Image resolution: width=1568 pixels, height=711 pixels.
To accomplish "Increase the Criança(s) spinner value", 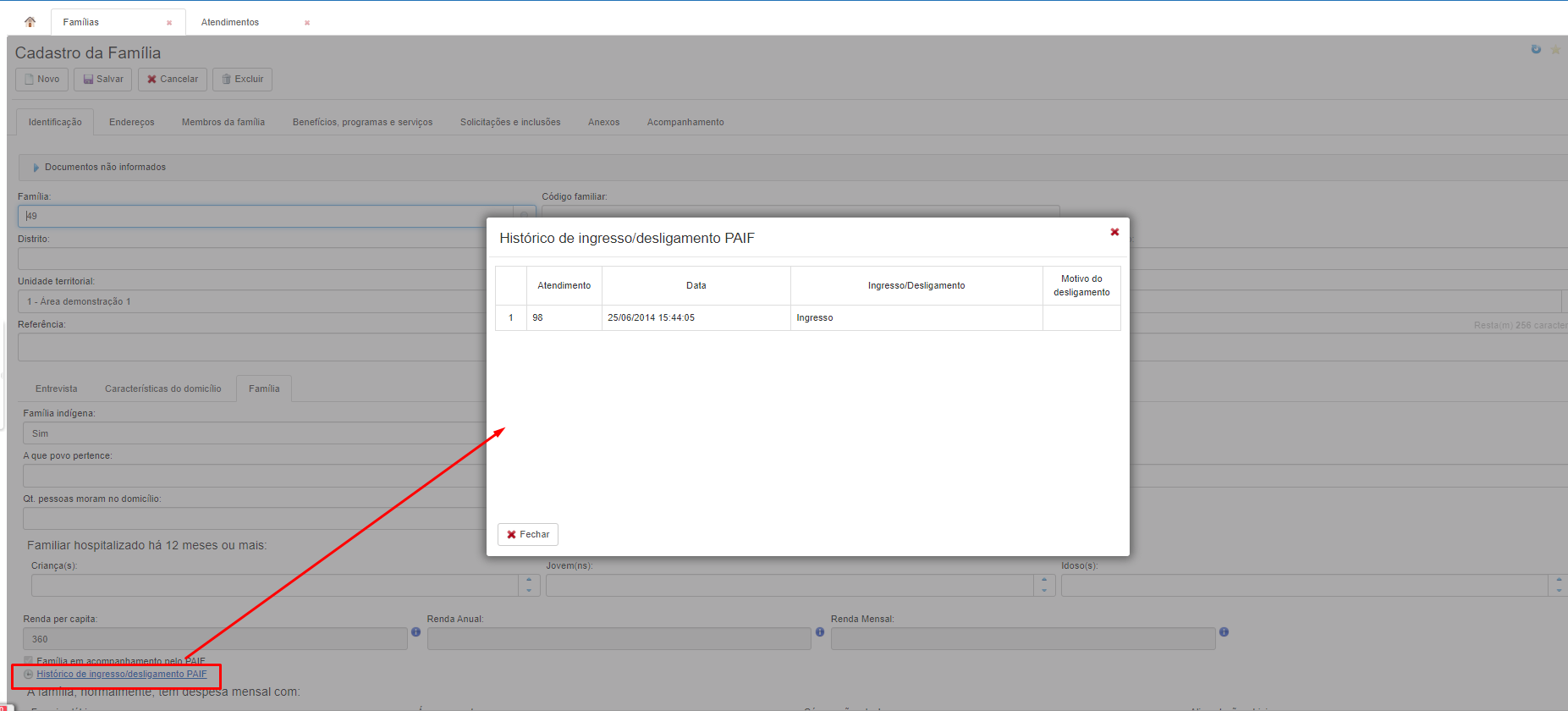I will tap(529, 580).
